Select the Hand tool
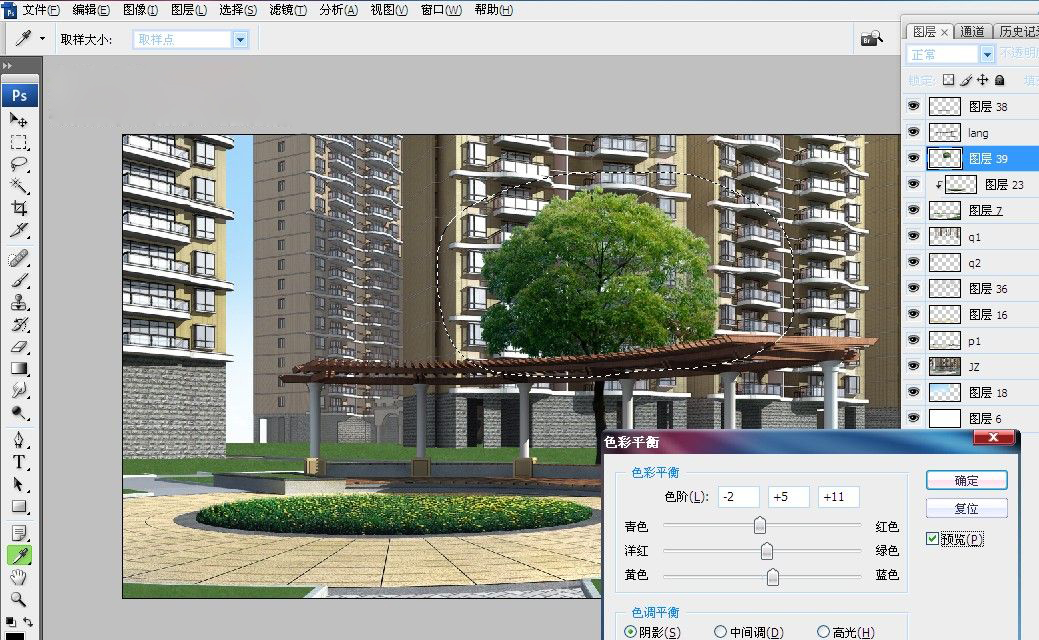The width and height of the screenshot is (1039, 640). pyautogui.click(x=19, y=577)
